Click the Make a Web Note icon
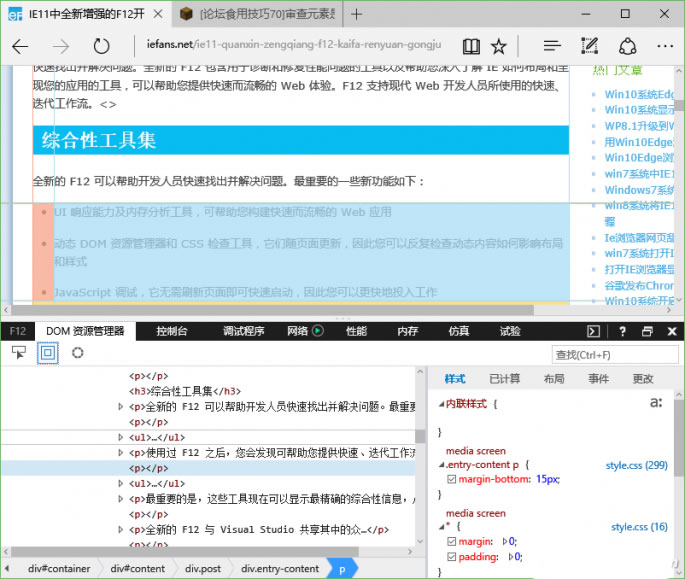Screen dimensions: 685x579 (590, 46)
